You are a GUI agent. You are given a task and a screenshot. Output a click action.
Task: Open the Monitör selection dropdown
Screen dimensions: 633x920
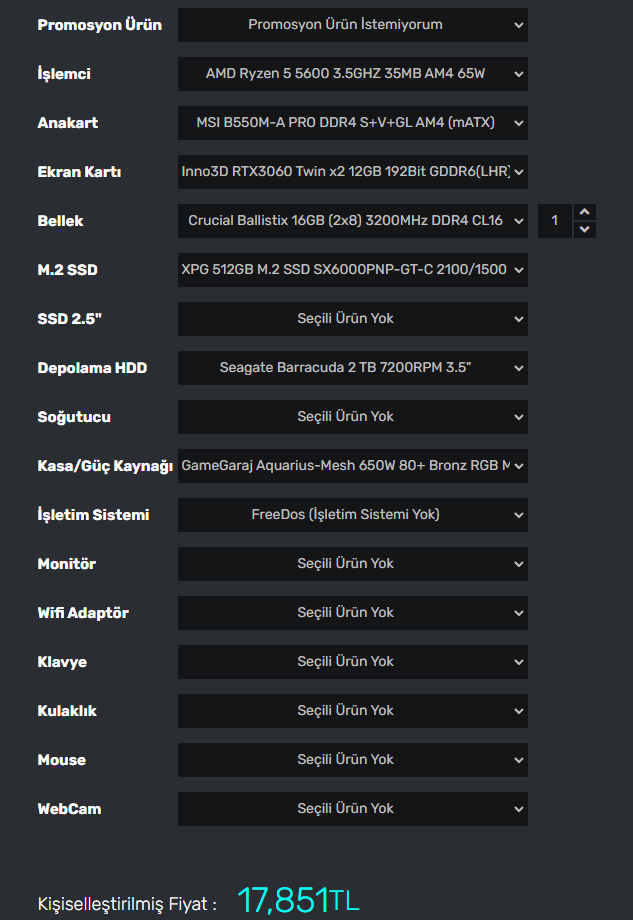click(352, 564)
